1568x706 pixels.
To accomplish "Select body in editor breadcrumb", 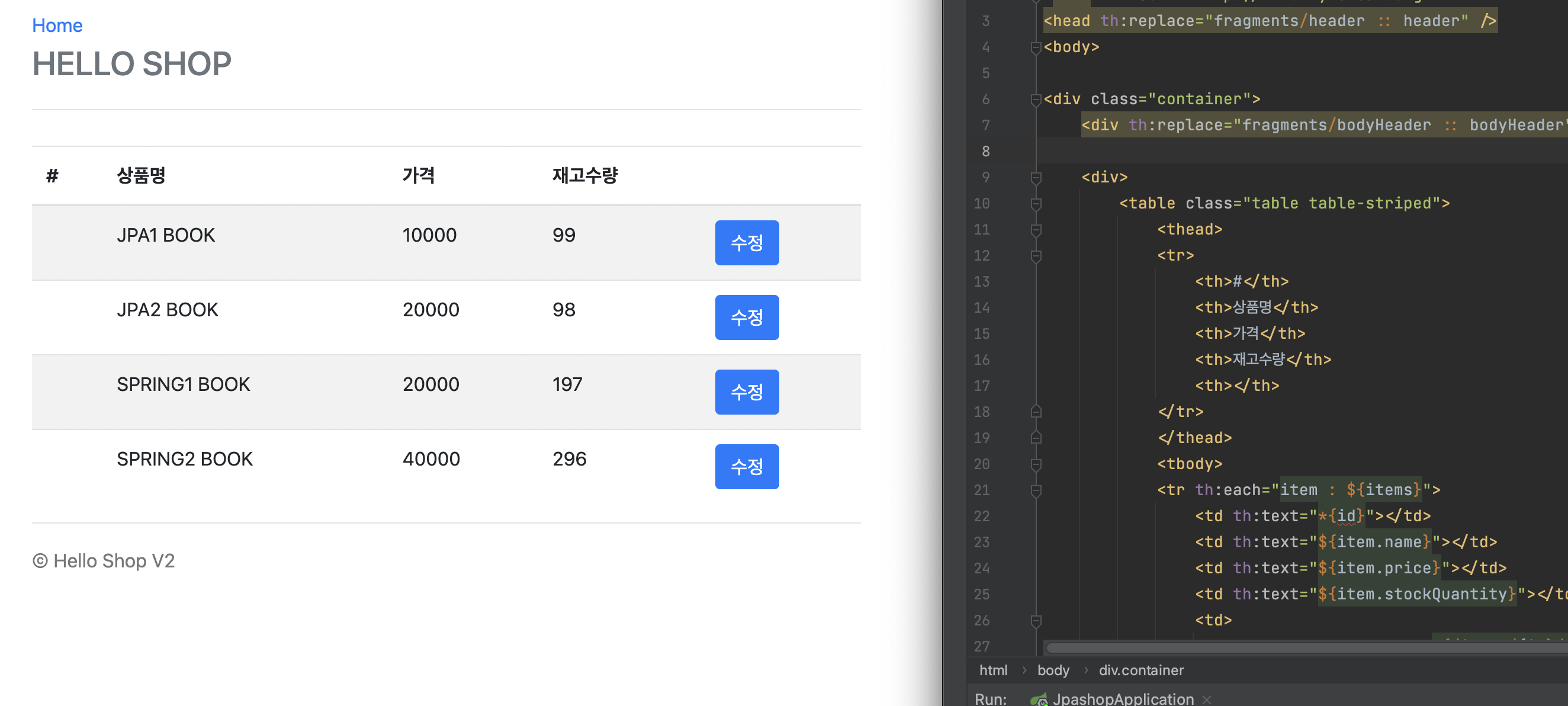I will pos(1052,670).
